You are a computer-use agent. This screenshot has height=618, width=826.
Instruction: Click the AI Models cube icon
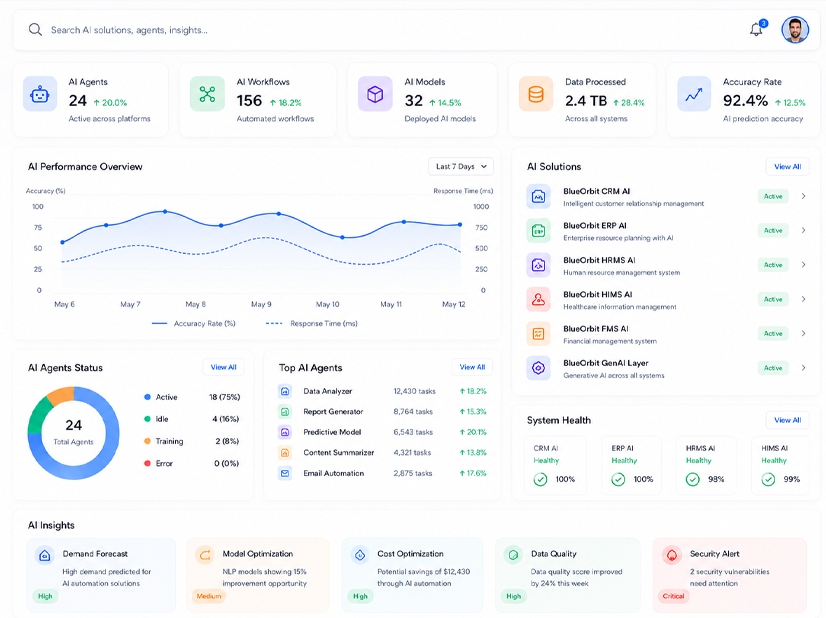click(x=375, y=94)
